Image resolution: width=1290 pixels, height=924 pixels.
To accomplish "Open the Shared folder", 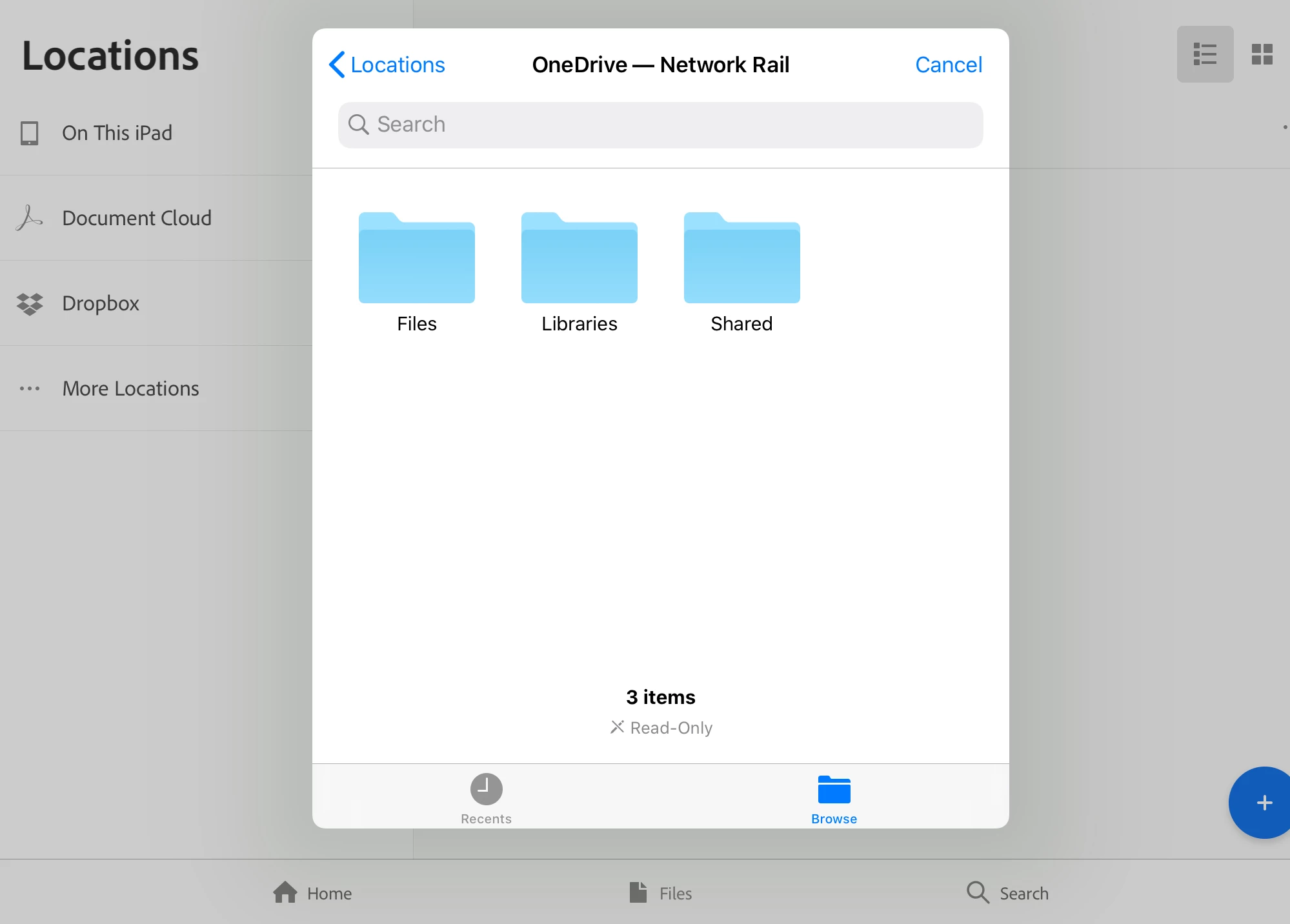I will pos(741,259).
